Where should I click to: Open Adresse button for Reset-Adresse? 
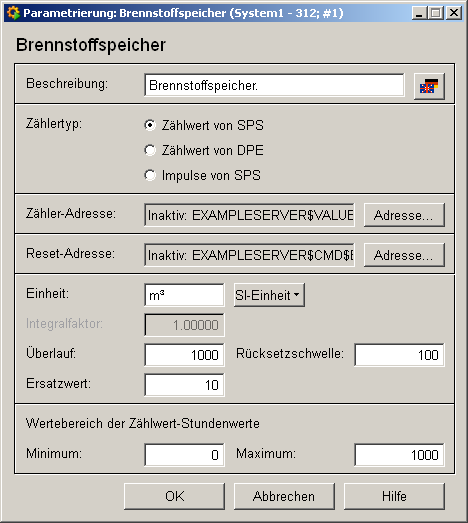click(x=404, y=255)
